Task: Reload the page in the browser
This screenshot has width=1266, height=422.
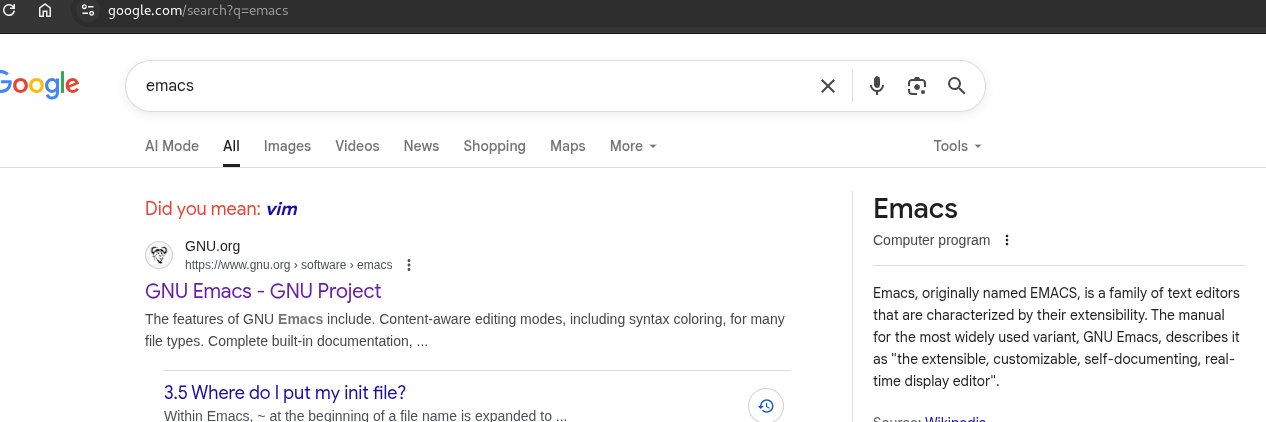Action: pos(8,10)
